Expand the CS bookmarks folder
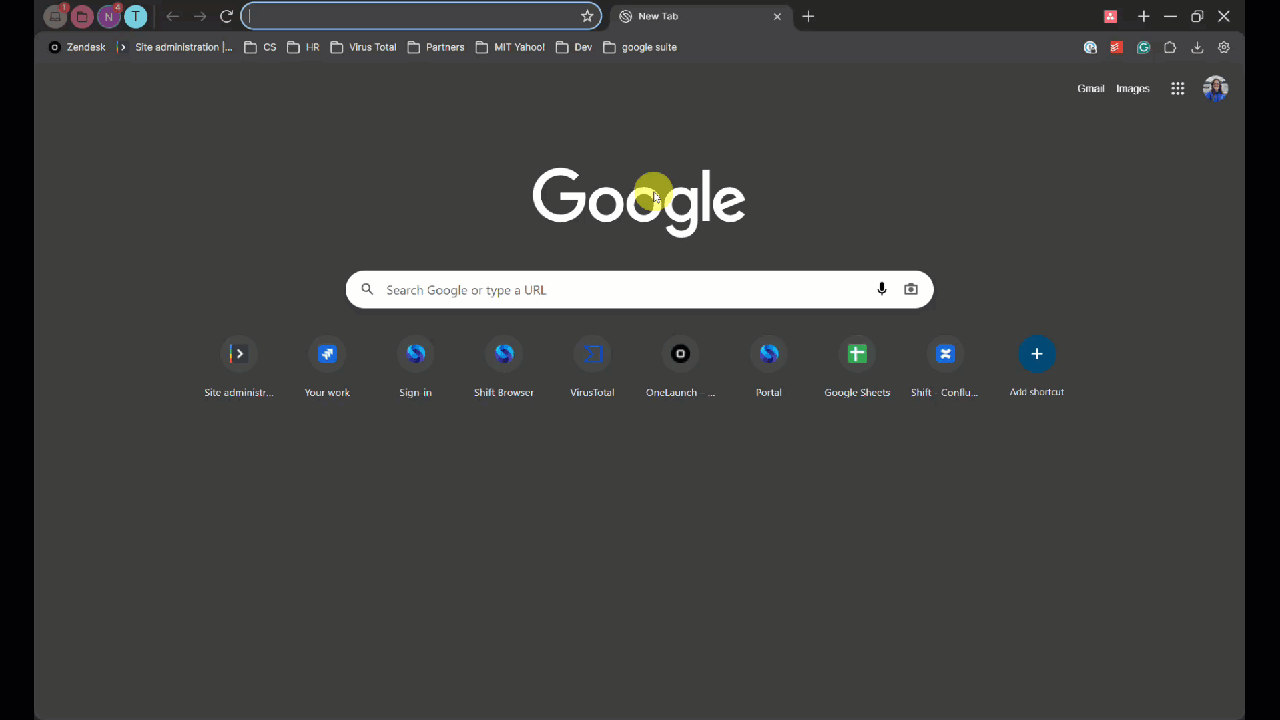Viewport: 1280px width, 720px height. coord(260,47)
